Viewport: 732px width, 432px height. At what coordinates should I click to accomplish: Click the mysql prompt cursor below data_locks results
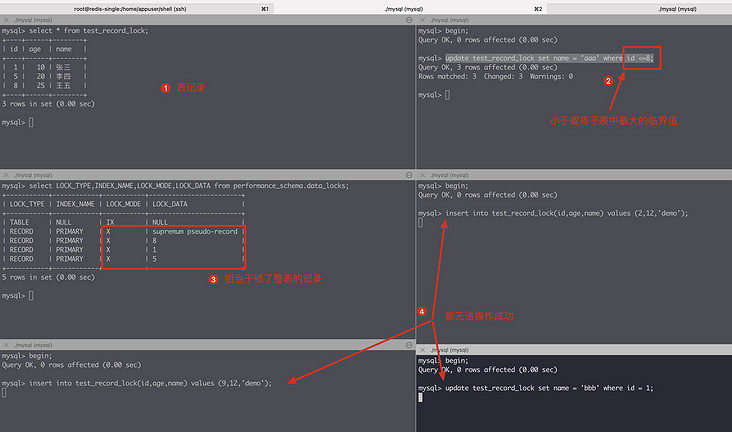click(31, 296)
